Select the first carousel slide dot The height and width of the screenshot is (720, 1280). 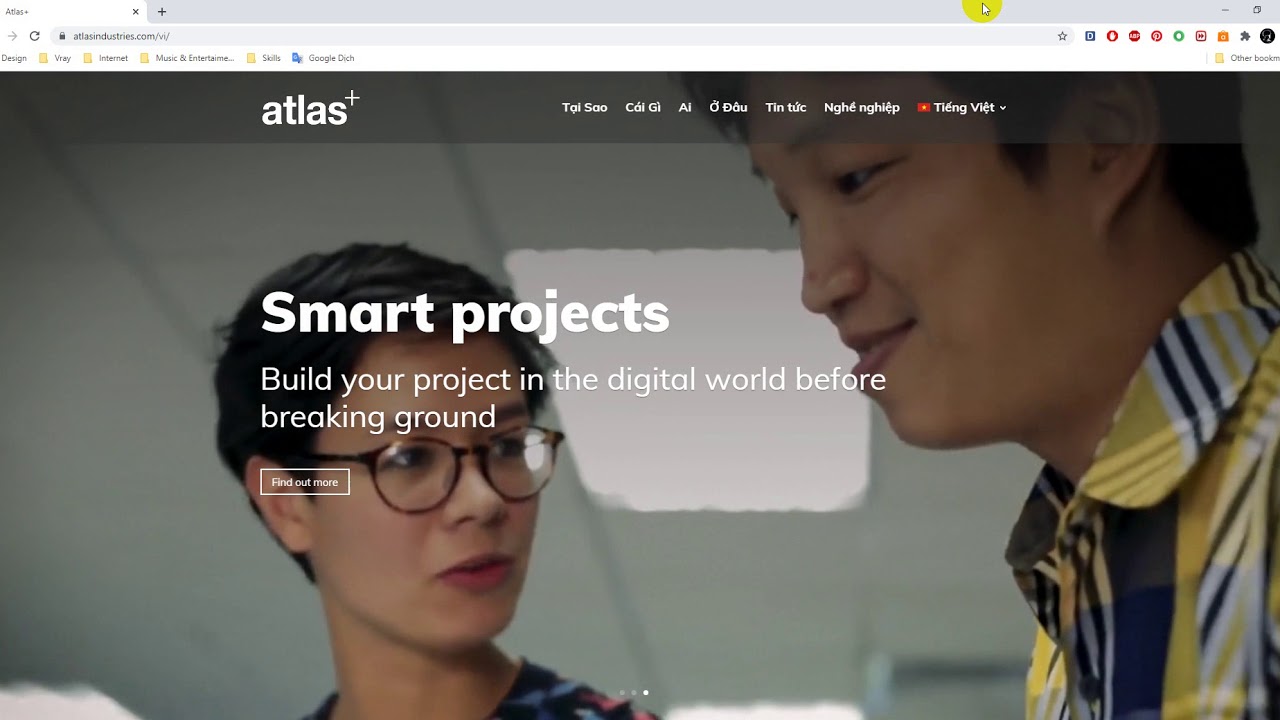622,692
